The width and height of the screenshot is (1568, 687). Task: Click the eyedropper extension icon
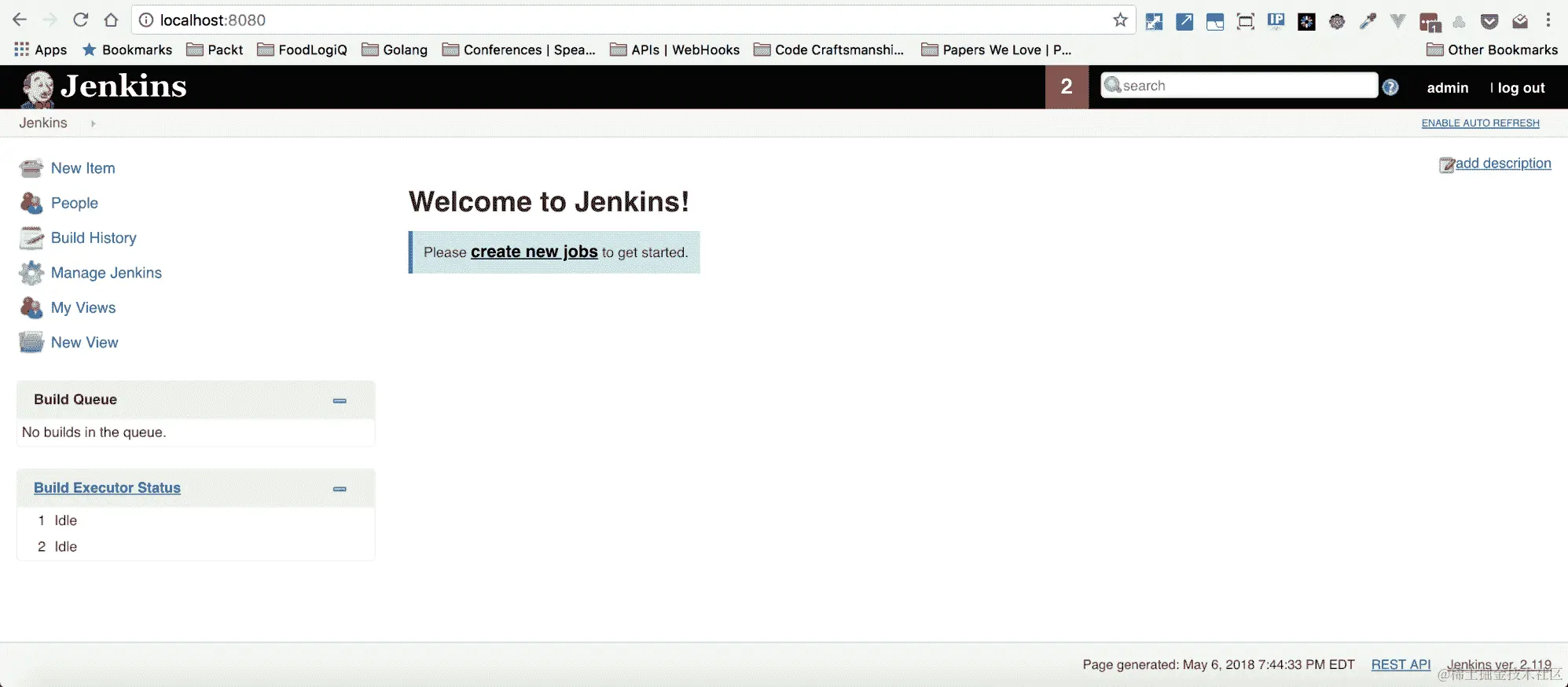tap(1368, 21)
